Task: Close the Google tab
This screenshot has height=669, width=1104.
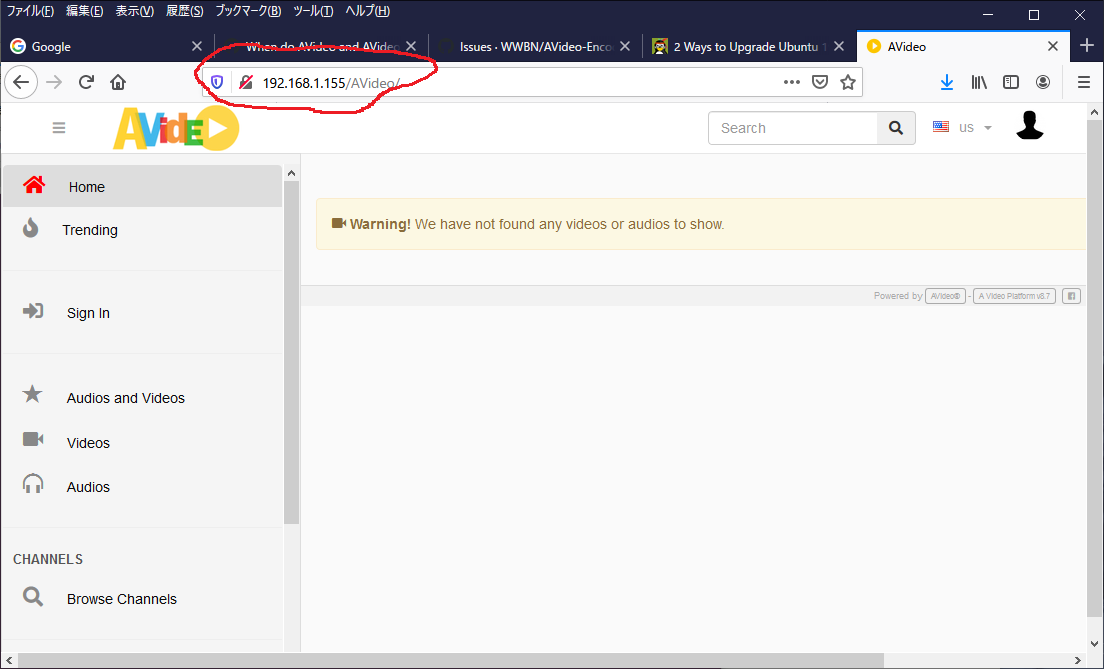Action: click(197, 46)
